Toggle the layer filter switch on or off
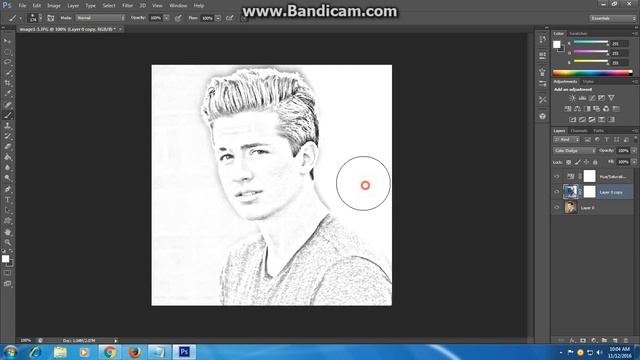 [x=636, y=140]
